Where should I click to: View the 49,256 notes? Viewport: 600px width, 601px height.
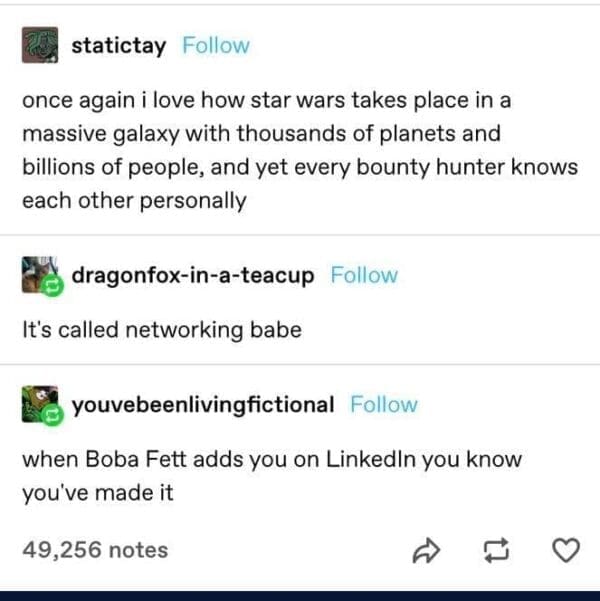tap(95, 550)
